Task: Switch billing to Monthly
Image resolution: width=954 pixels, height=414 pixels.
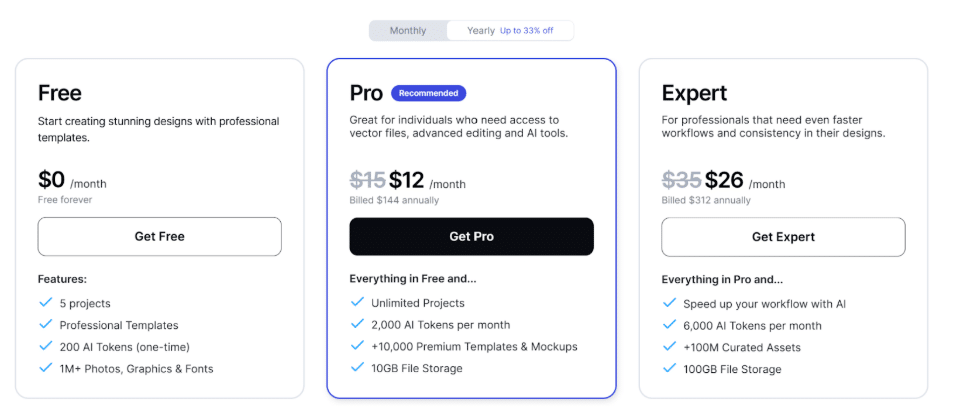Action: 408,31
